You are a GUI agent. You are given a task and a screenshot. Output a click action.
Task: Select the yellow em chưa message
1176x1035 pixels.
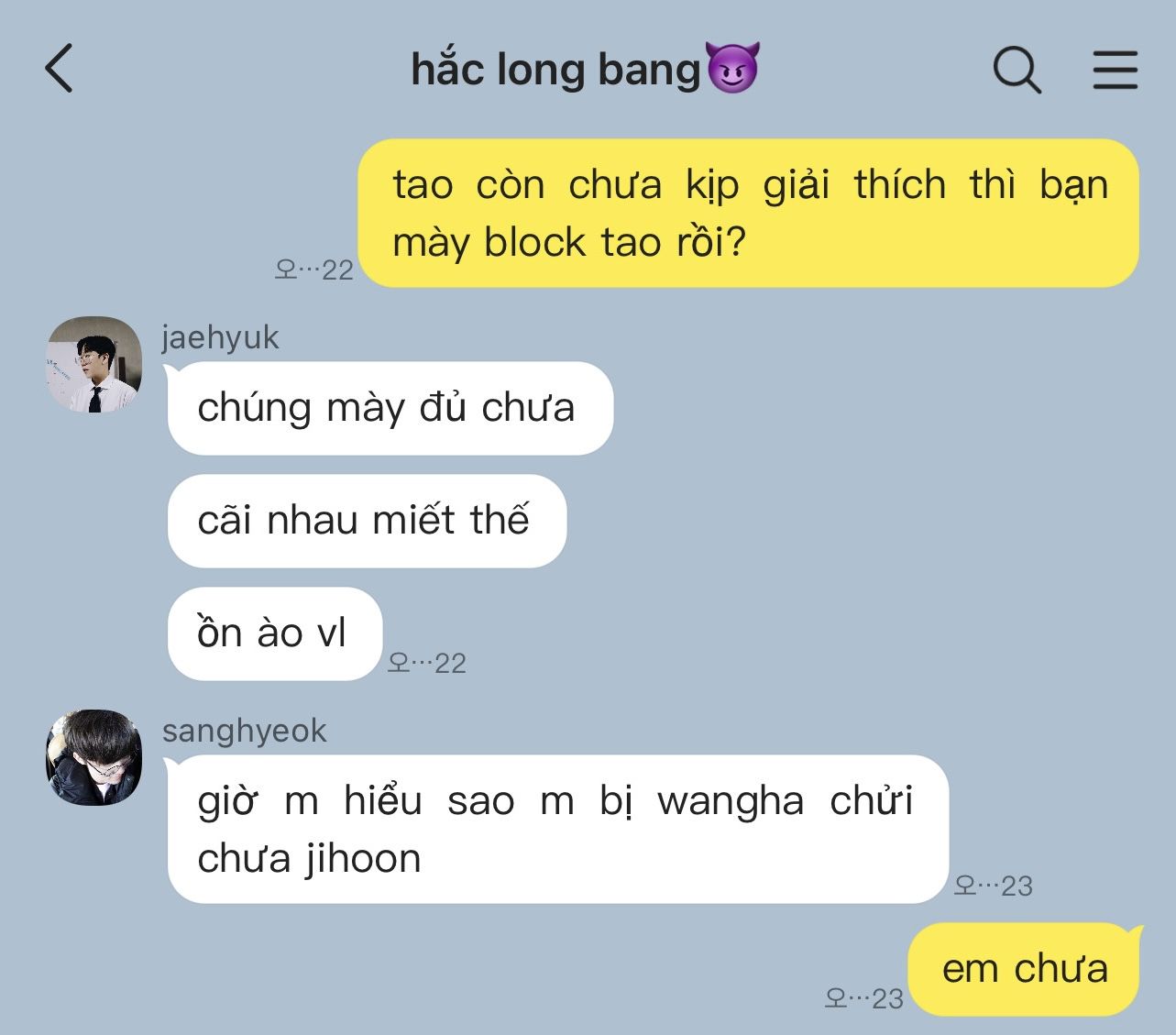[1025, 969]
